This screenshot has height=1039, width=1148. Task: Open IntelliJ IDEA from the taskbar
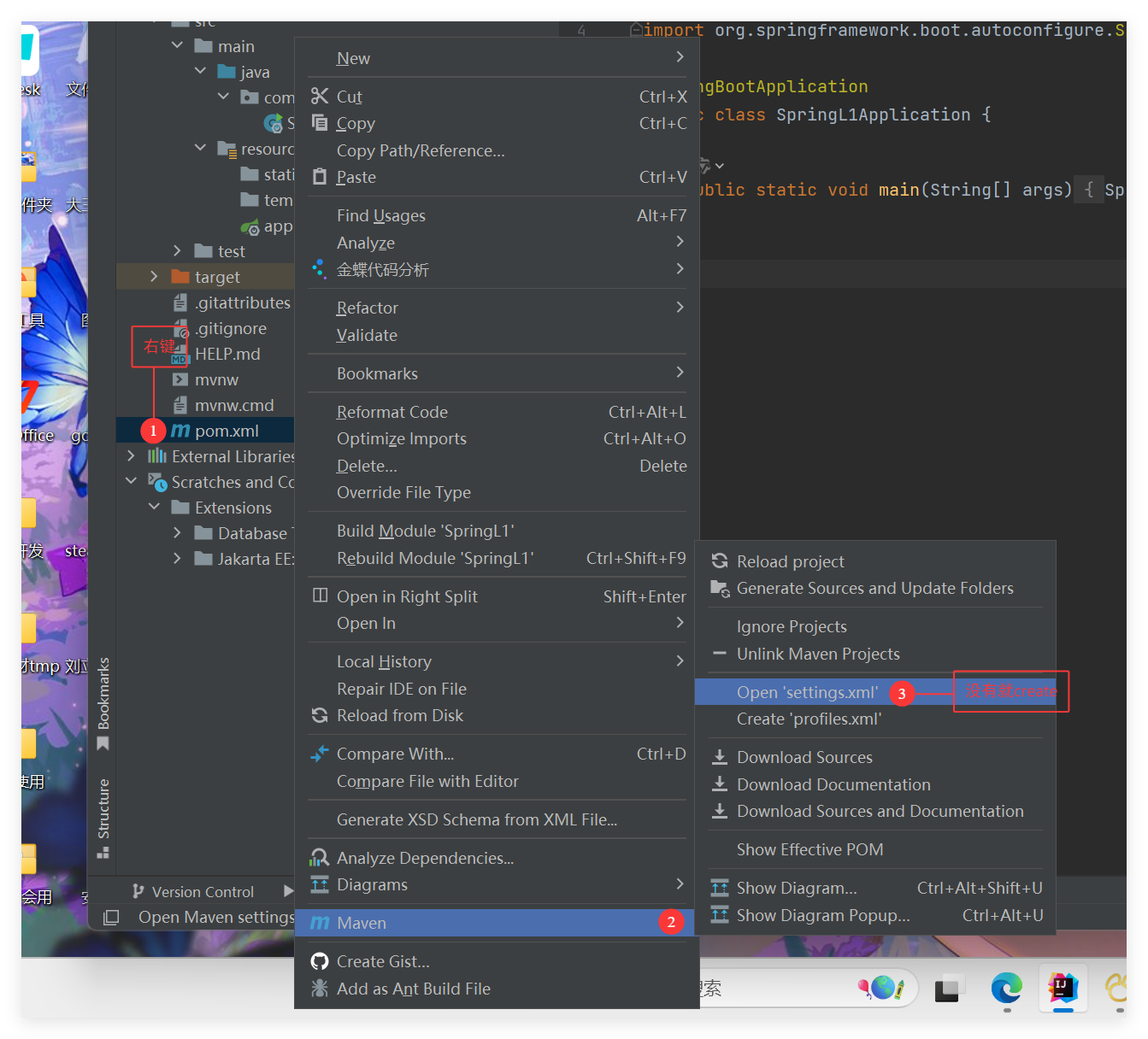point(1063,988)
